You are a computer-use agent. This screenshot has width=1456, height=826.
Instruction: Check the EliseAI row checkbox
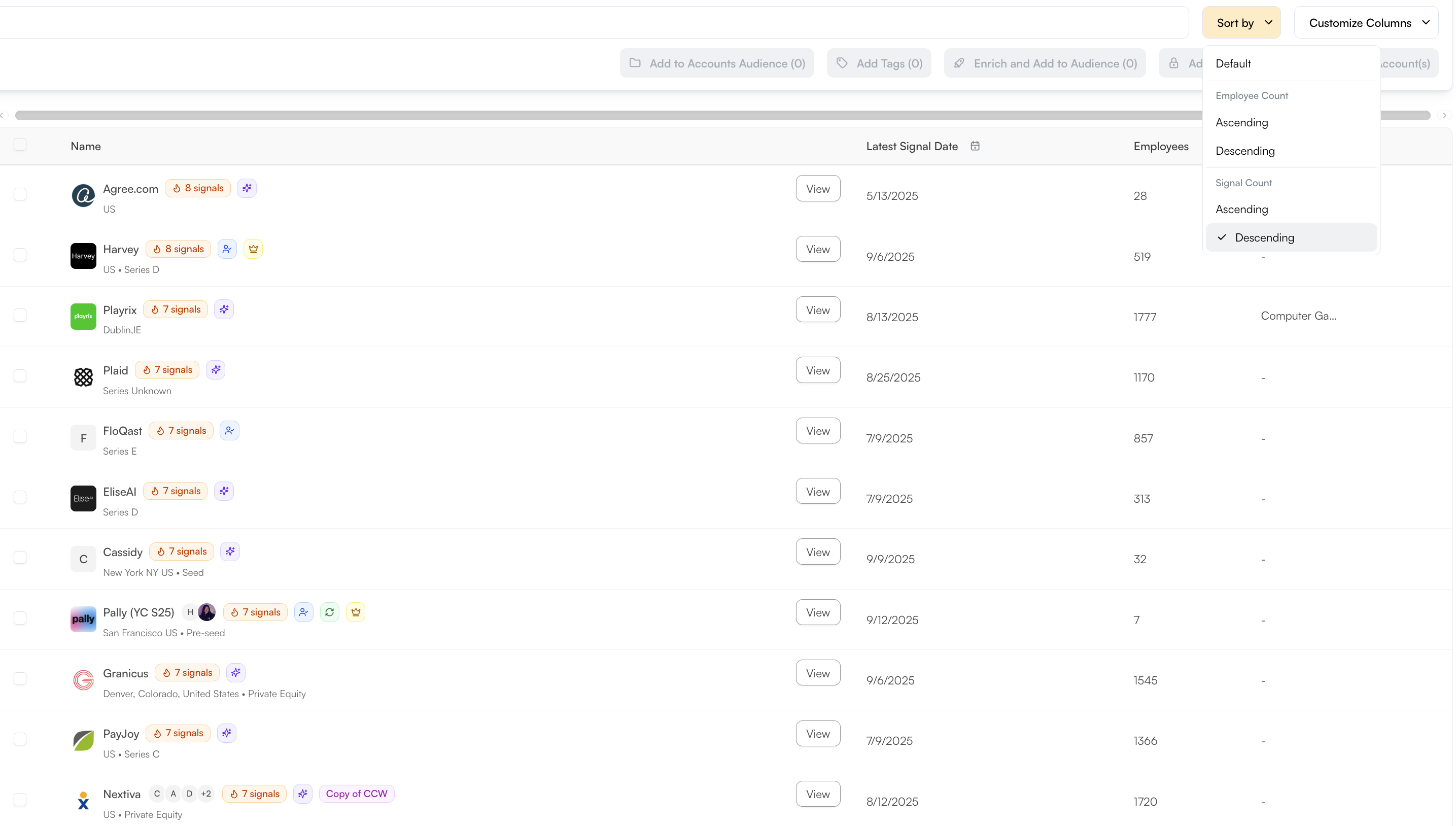pos(20,498)
